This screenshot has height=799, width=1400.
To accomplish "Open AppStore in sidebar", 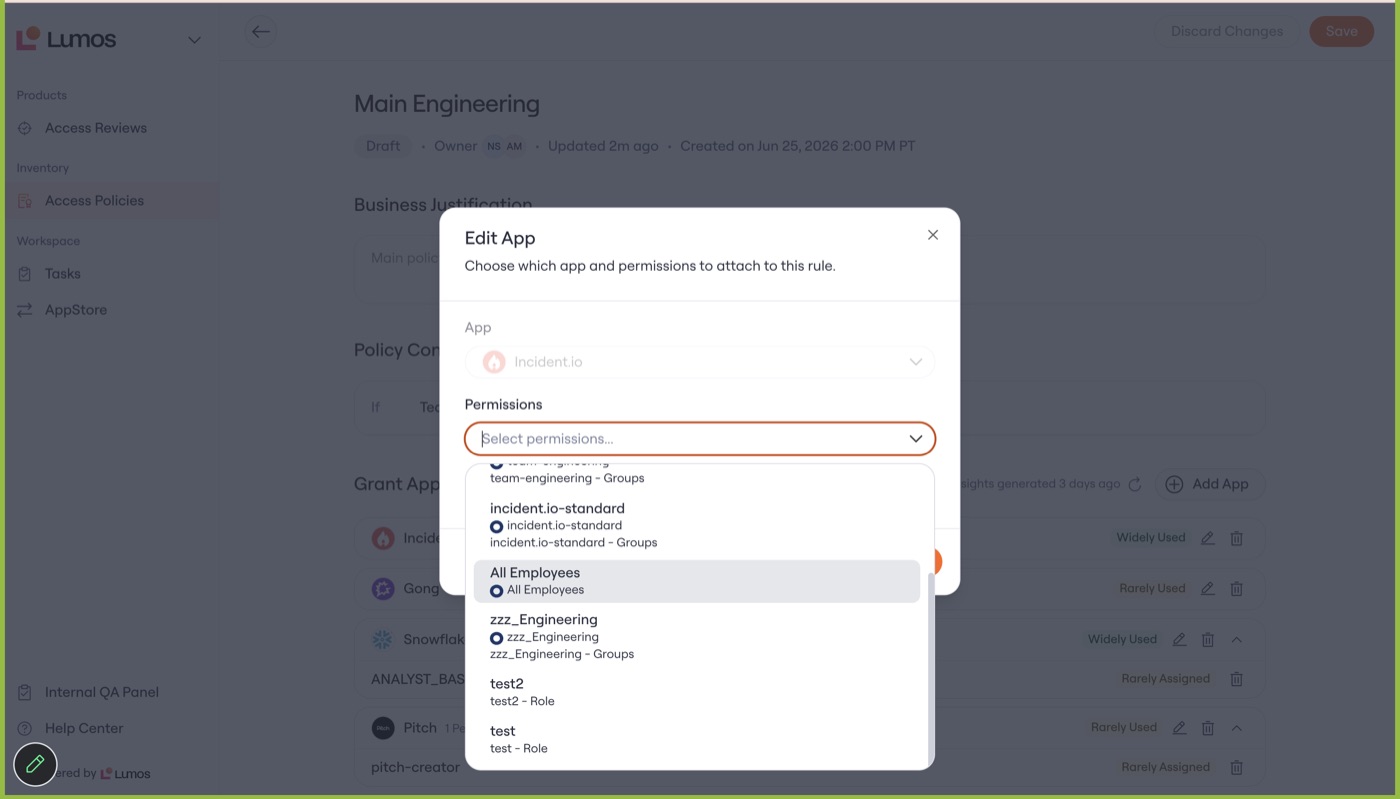I will pos(75,310).
